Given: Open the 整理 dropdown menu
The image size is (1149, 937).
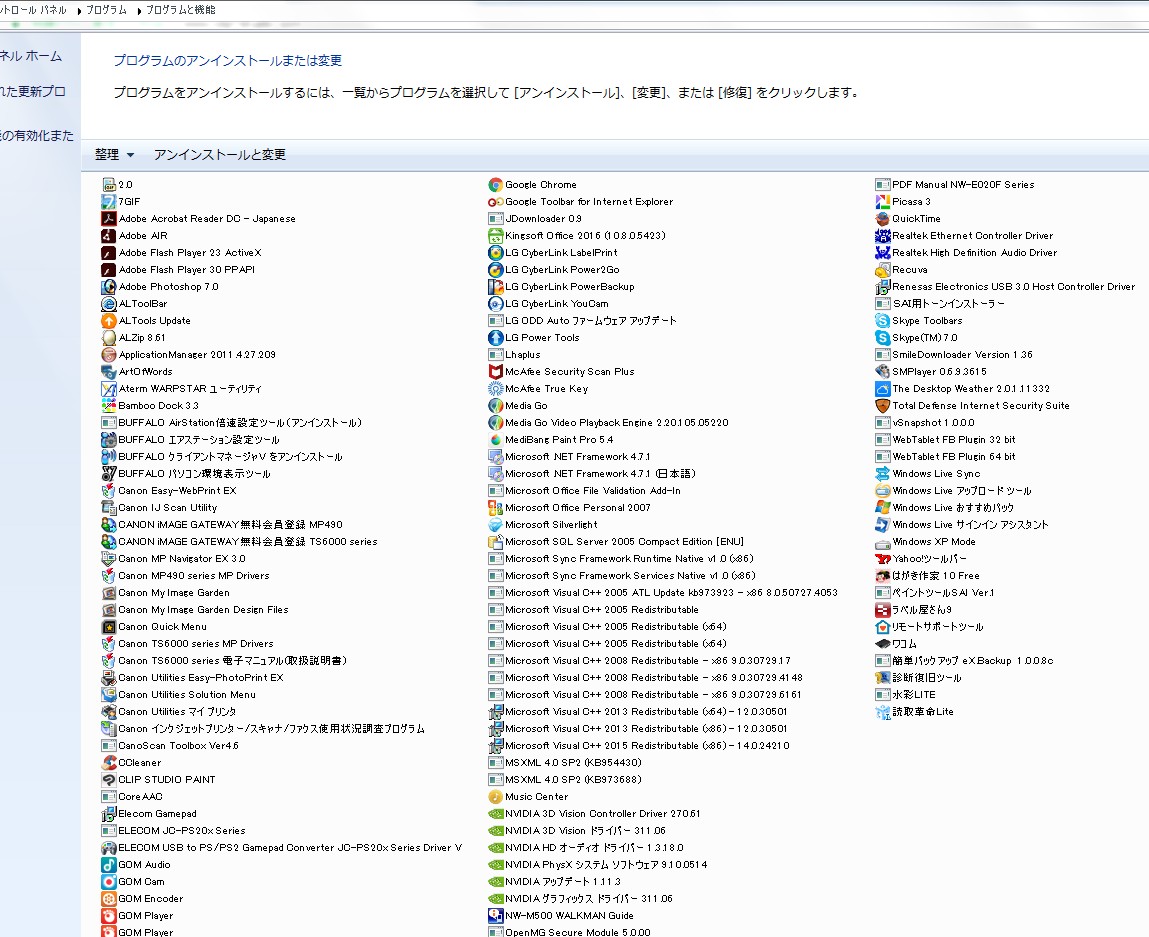Looking at the screenshot, I should (114, 155).
